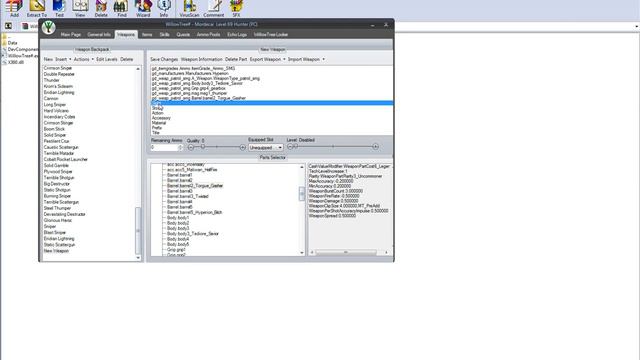Viewport: 640px width, 360px height.
Task: Click the Edit Levels button
Action: pyautogui.click(x=107, y=60)
